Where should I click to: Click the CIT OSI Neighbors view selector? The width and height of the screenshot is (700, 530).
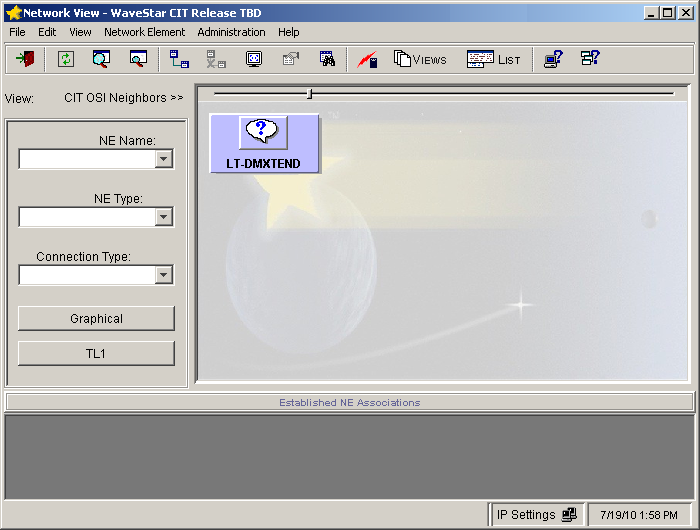pyautogui.click(x=124, y=98)
